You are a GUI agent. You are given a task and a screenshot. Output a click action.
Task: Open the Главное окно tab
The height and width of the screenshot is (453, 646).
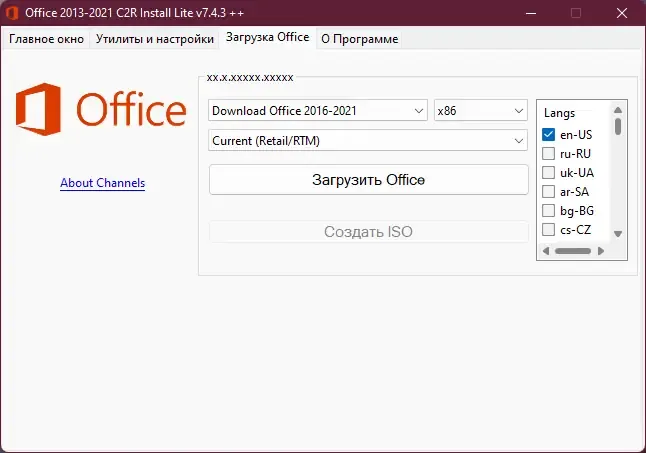[x=46, y=39]
